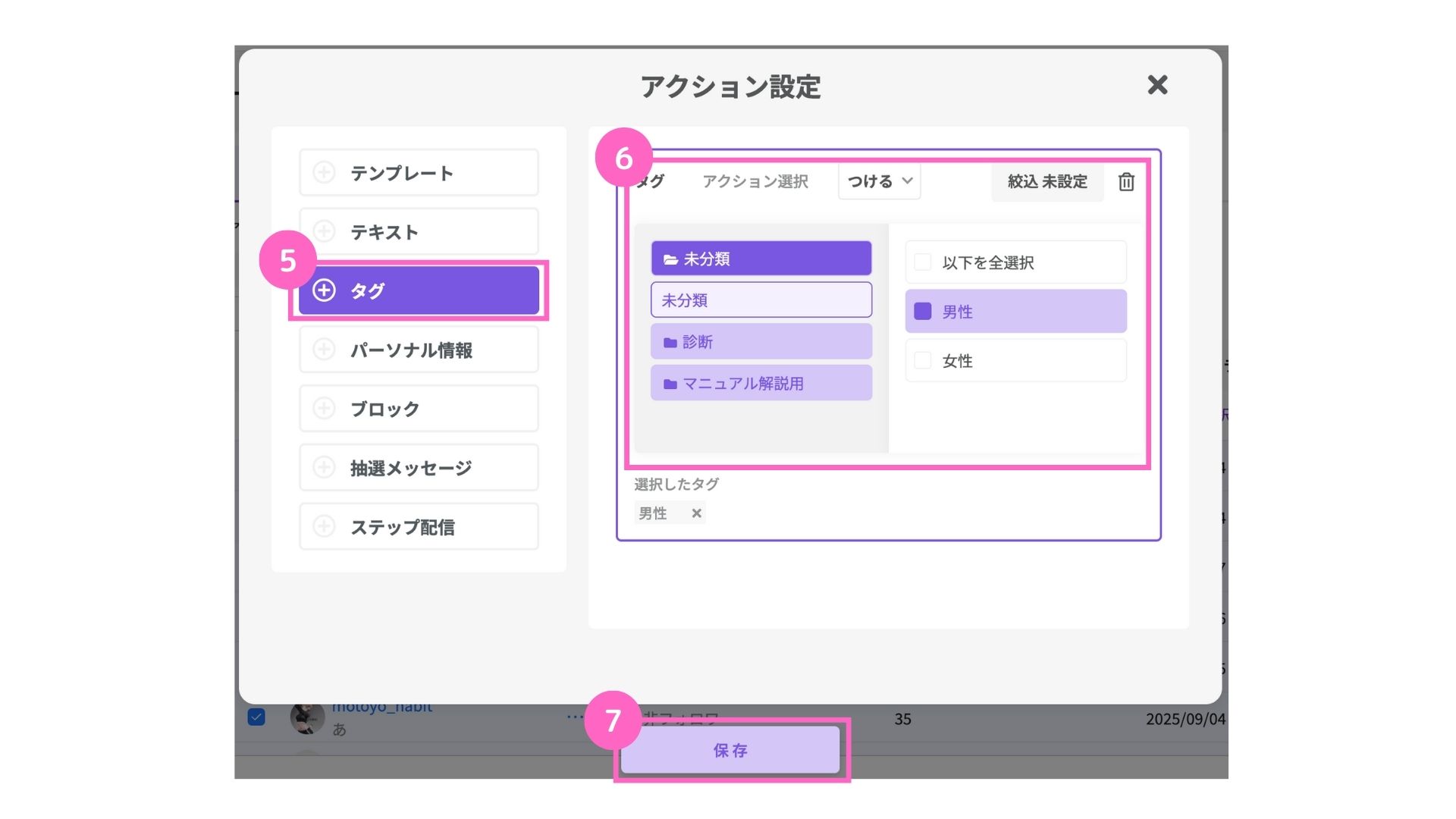
Task: Click the plus icon beside テキスト
Action: pyautogui.click(x=324, y=231)
